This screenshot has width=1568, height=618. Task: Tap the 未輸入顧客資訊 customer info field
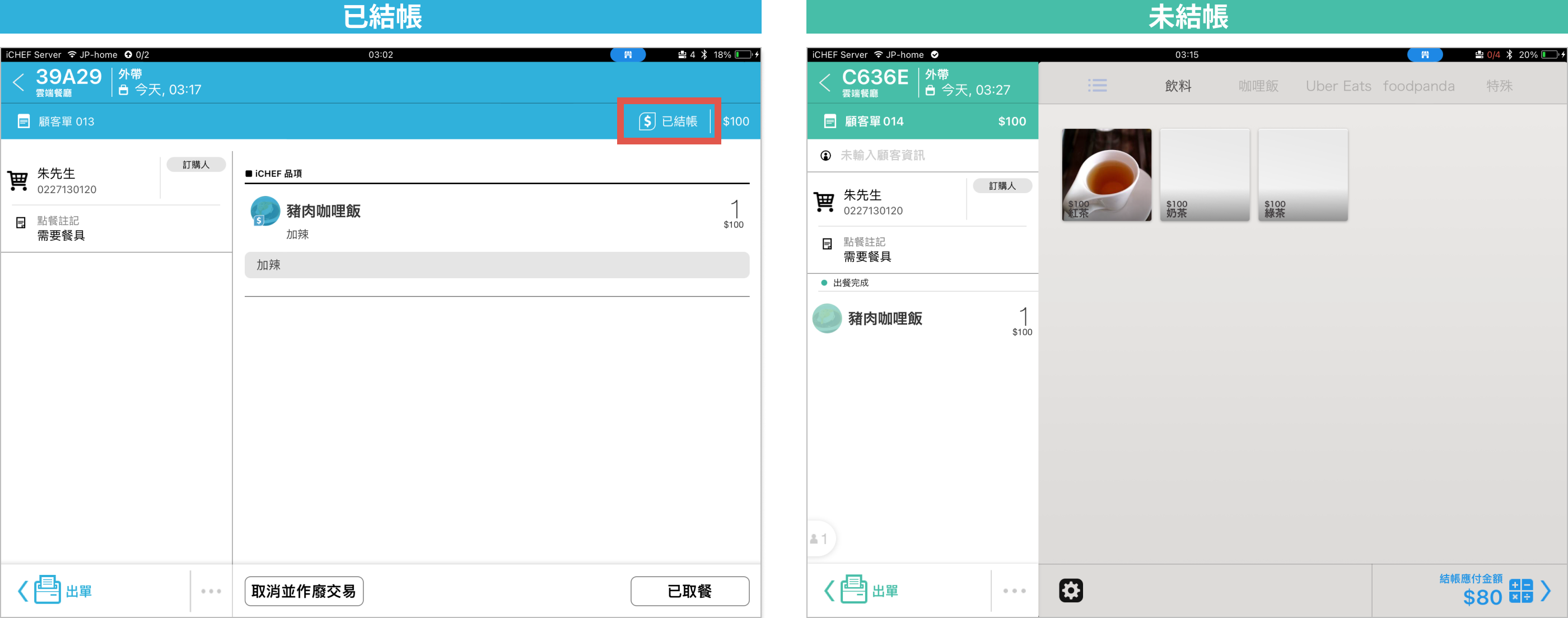coord(882,156)
